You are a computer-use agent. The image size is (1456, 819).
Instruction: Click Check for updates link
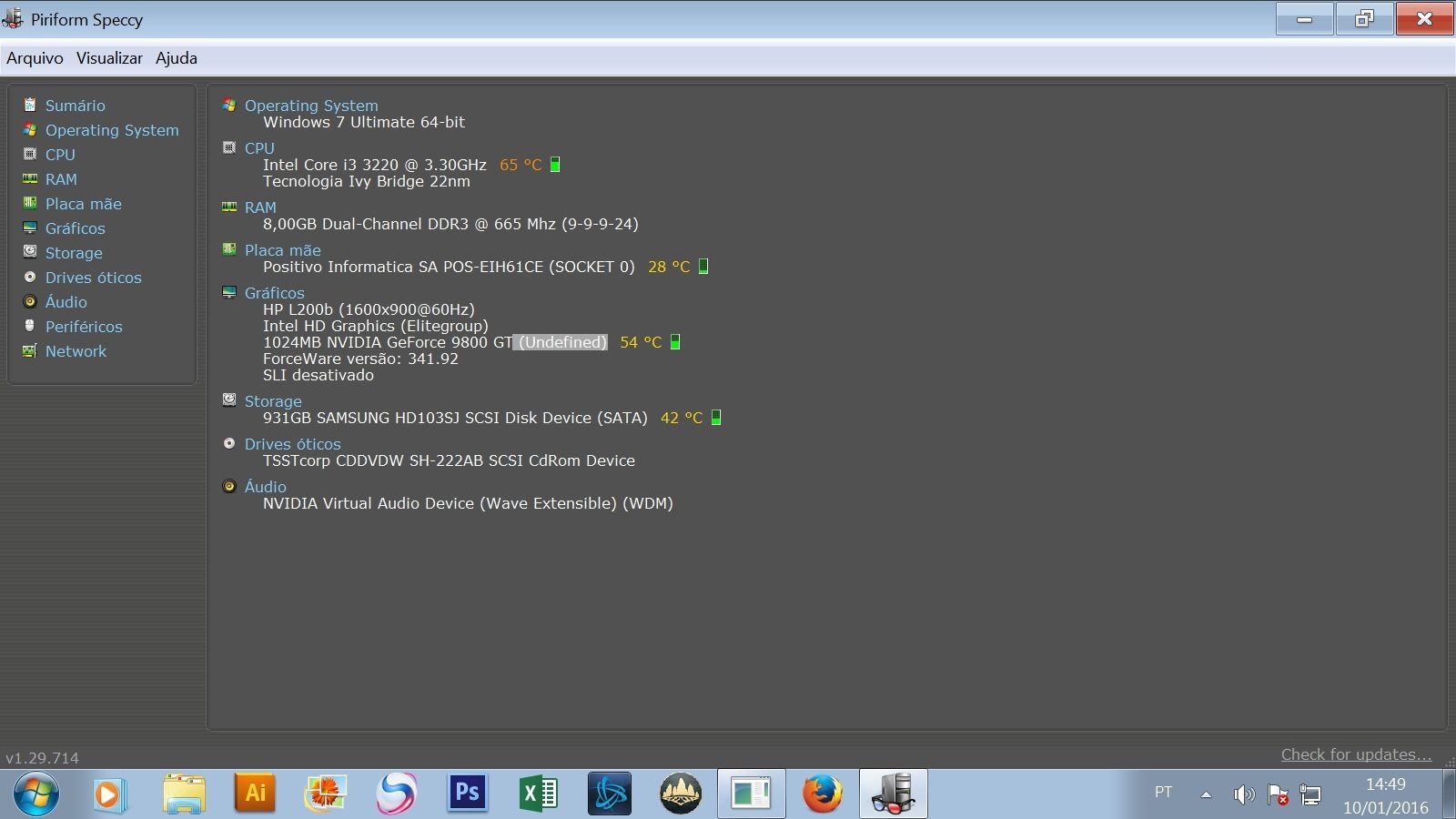(x=1356, y=754)
